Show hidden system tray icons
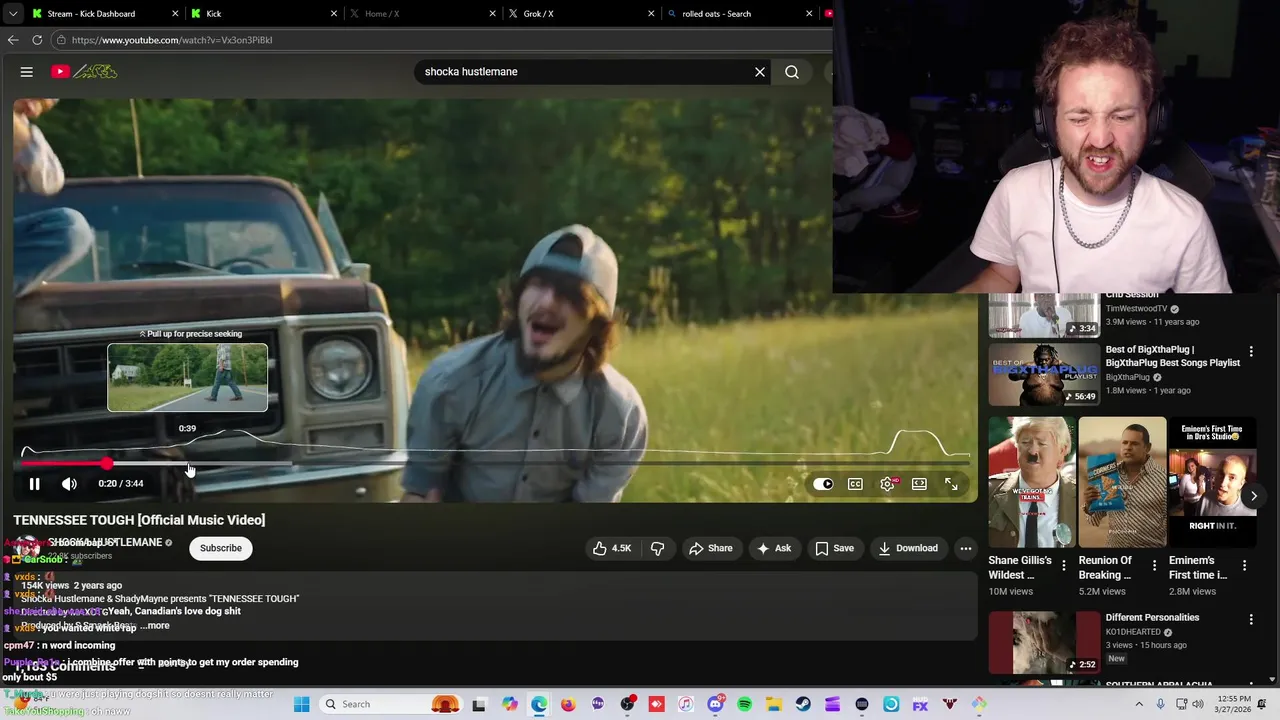This screenshot has width=1280, height=720. [1138, 704]
